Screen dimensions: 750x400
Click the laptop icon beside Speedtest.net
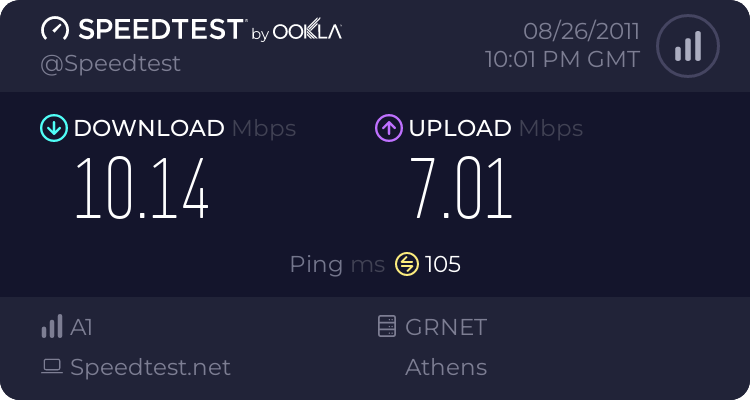pos(51,367)
